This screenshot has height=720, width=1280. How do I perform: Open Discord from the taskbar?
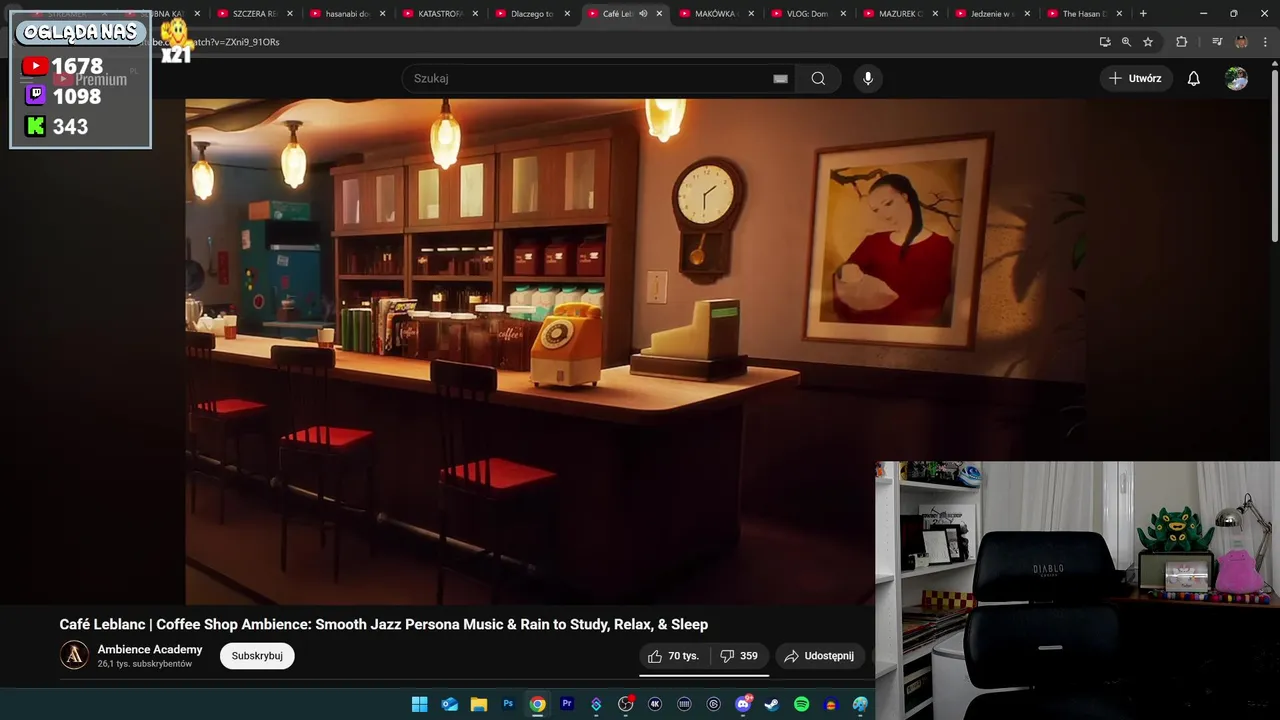(743, 704)
